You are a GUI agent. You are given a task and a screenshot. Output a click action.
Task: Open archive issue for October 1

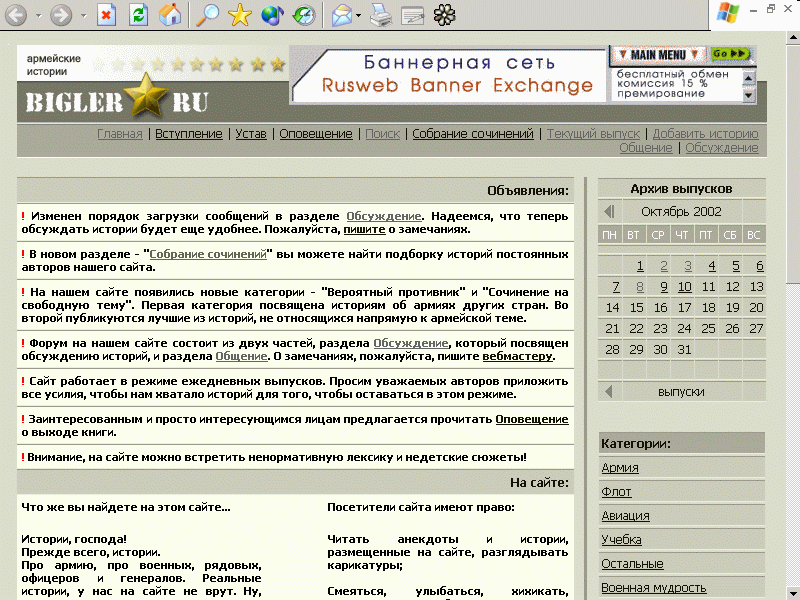[x=640, y=266]
